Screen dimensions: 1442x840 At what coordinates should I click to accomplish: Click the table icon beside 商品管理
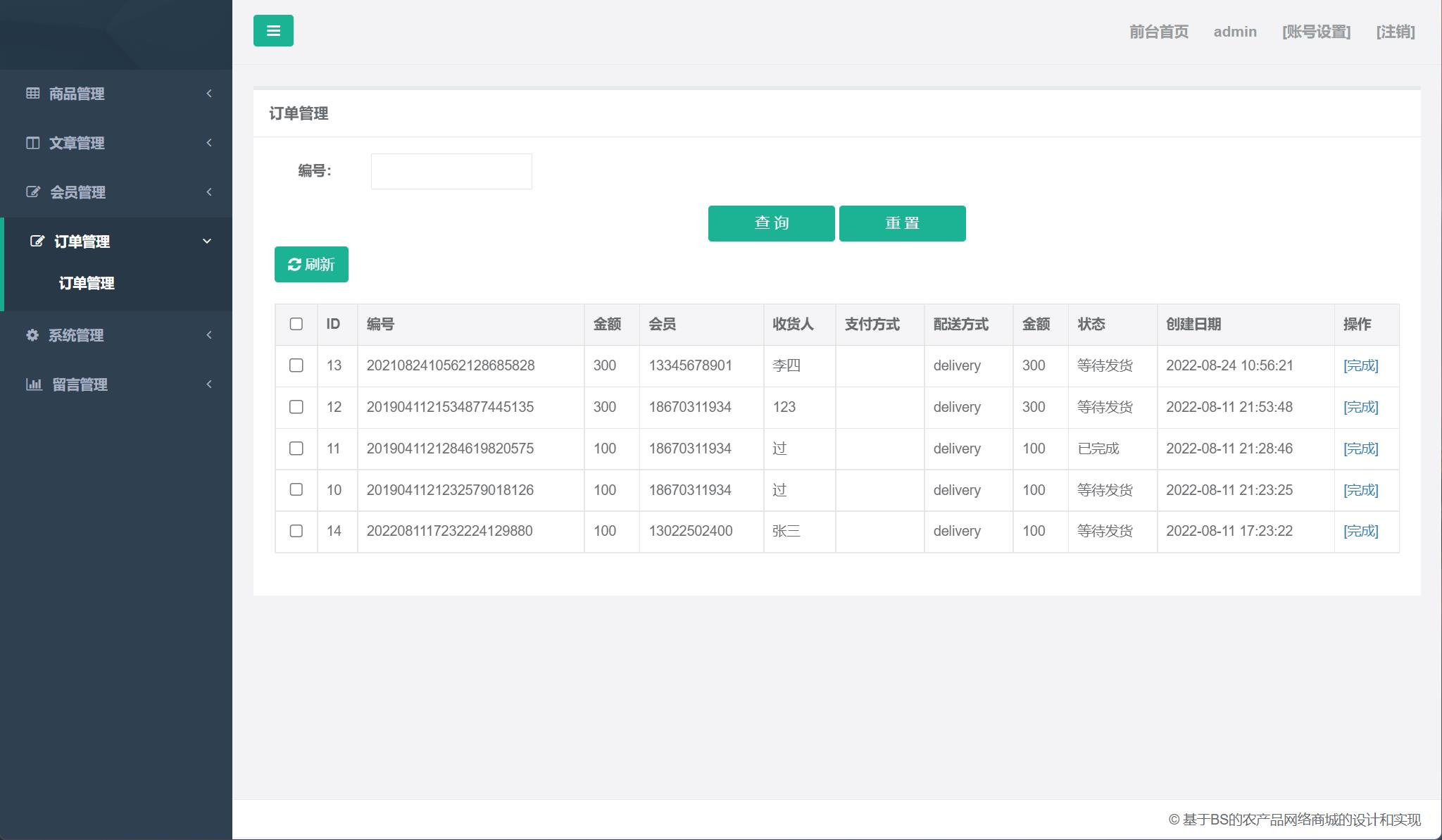pos(32,93)
